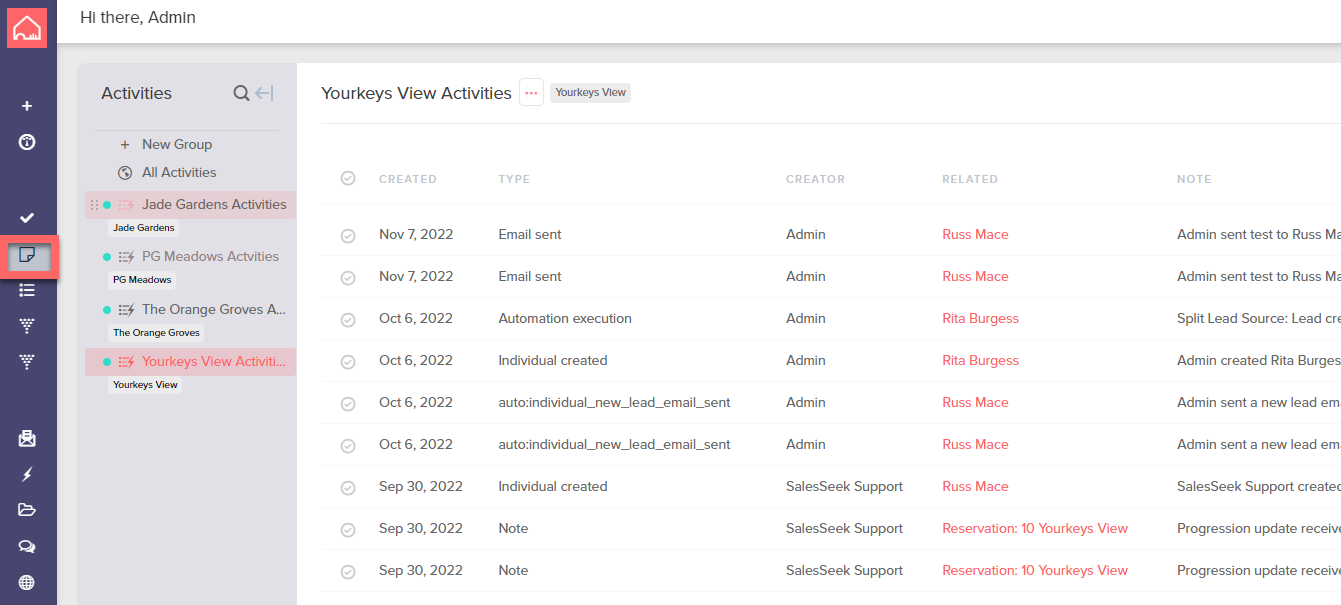Search activities groups with magnifier icon

(x=241, y=93)
